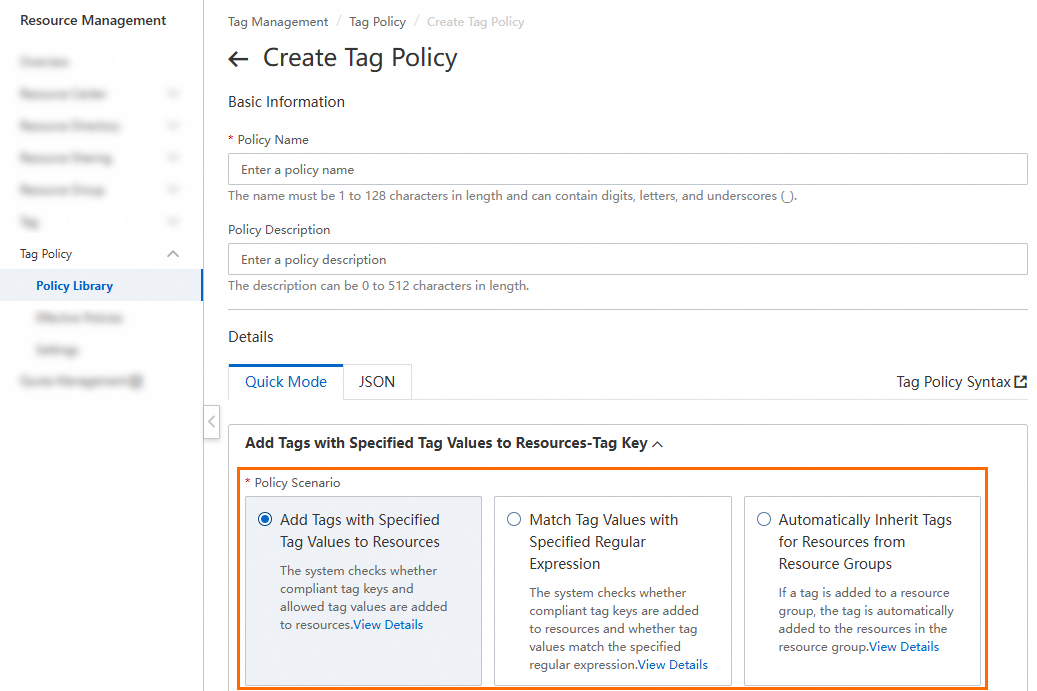The width and height of the screenshot is (1037, 691).
Task: Open Policy Library in the sidebar
Action: pyautogui.click(x=74, y=286)
